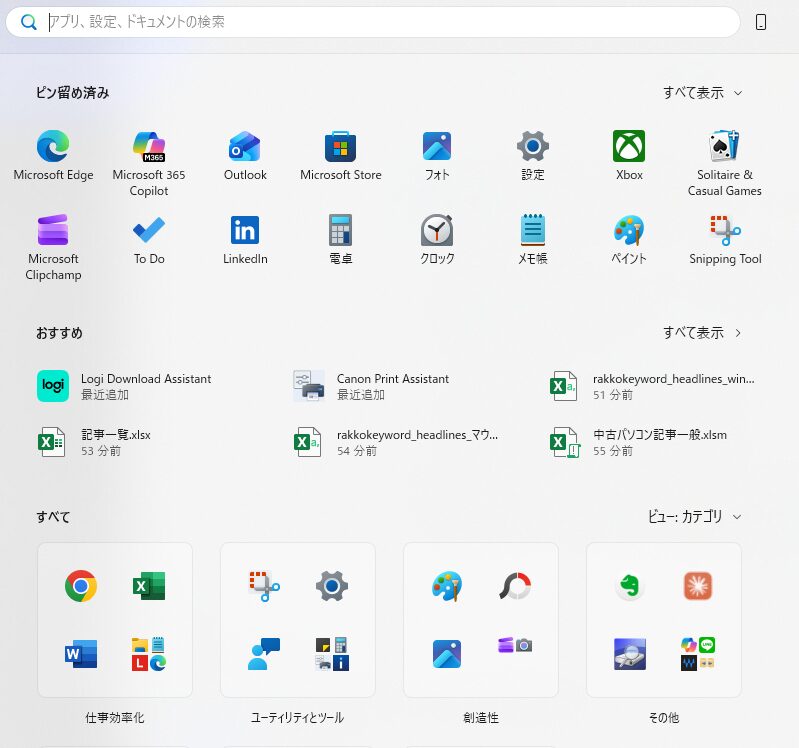Open Claude icon in その他 category
This screenshot has height=748, width=799.
tap(698, 586)
